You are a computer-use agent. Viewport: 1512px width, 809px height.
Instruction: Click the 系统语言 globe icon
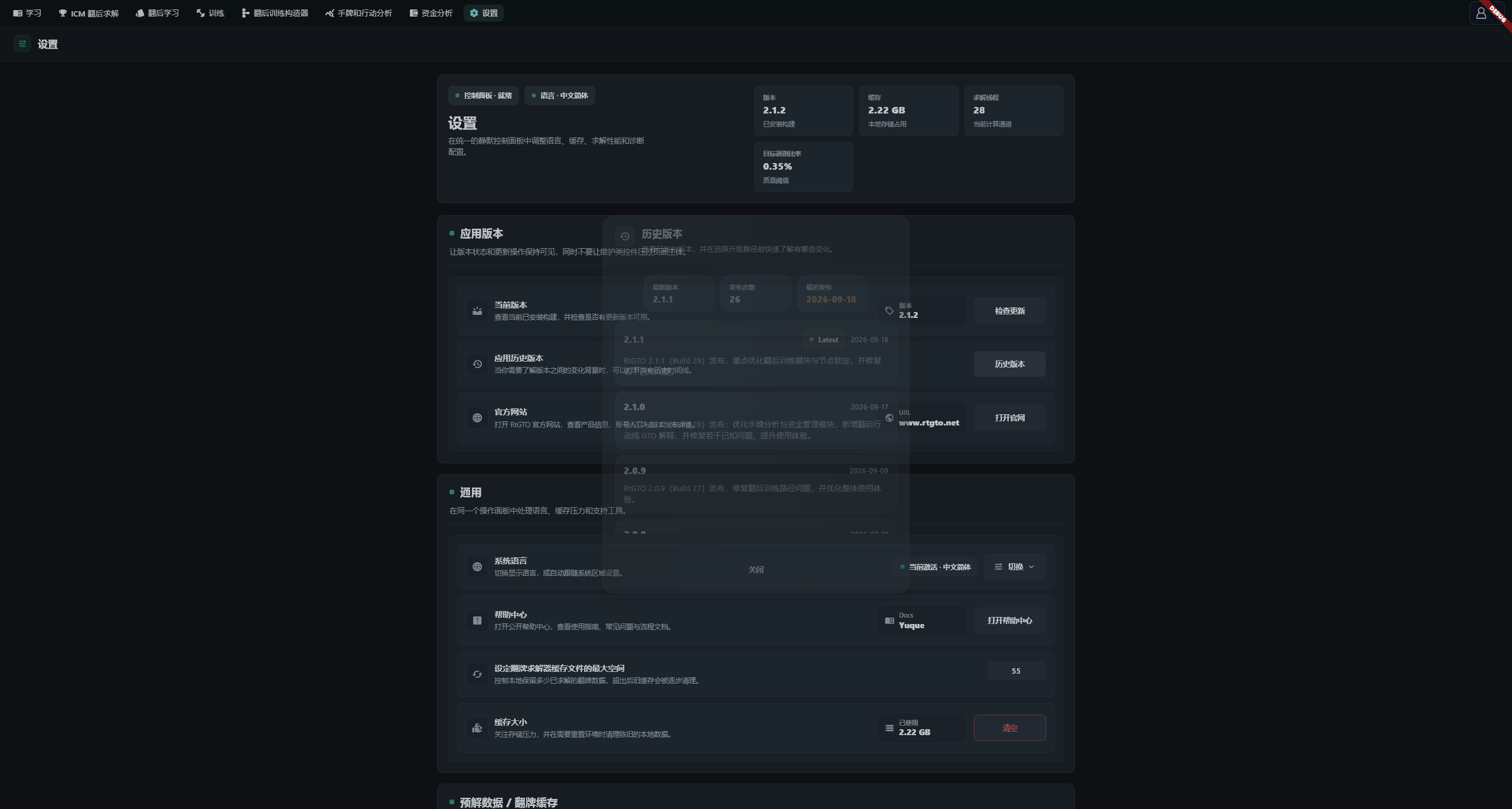(x=477, y=567)
